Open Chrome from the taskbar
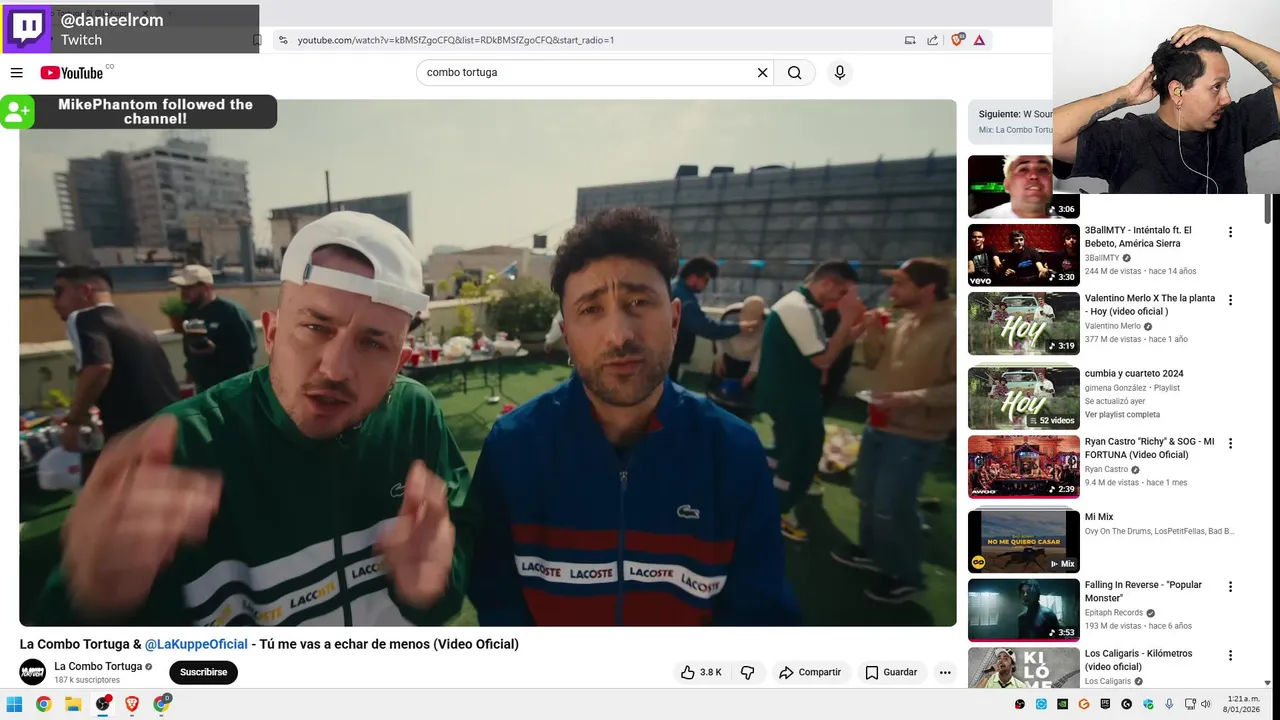The height and width of the screenshot is (720, 1280). tap(43, 704)
